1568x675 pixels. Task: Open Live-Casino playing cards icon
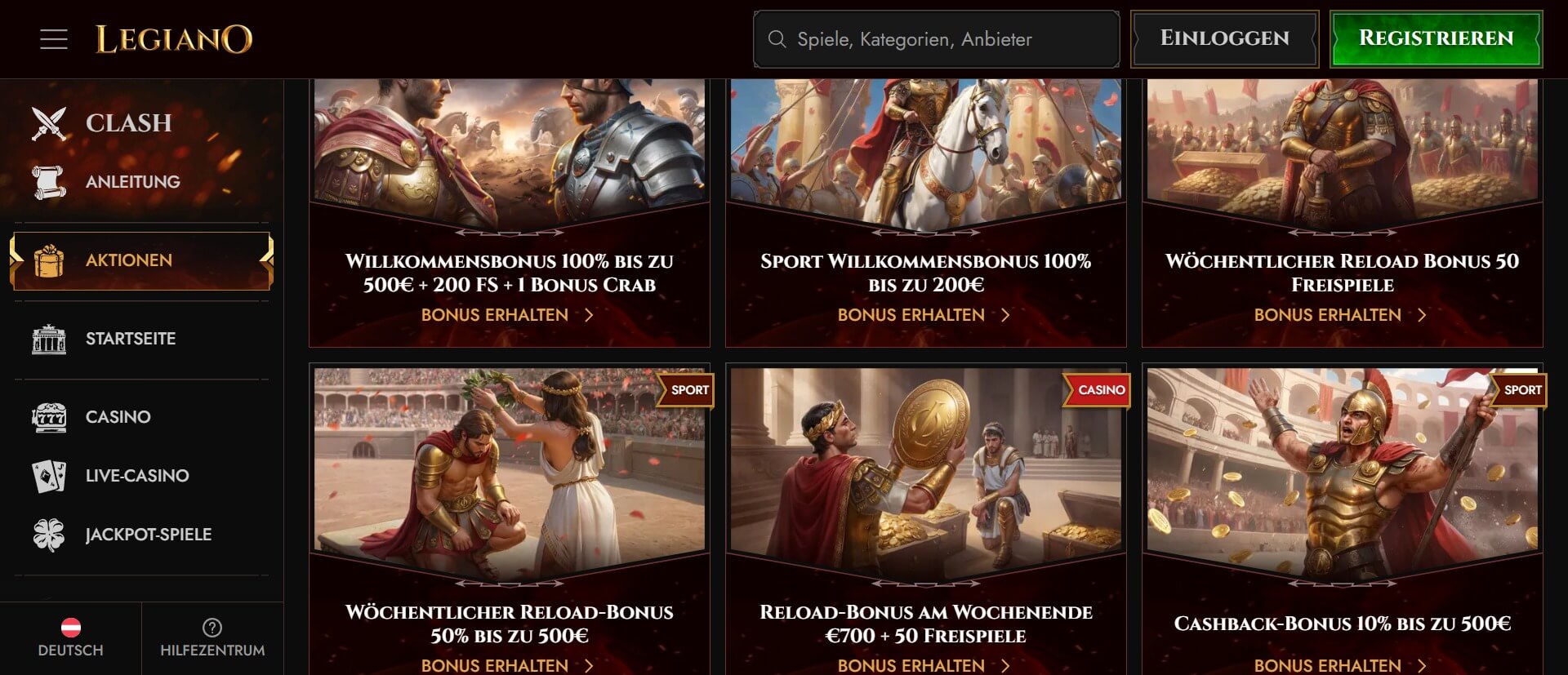coord(49,476)
